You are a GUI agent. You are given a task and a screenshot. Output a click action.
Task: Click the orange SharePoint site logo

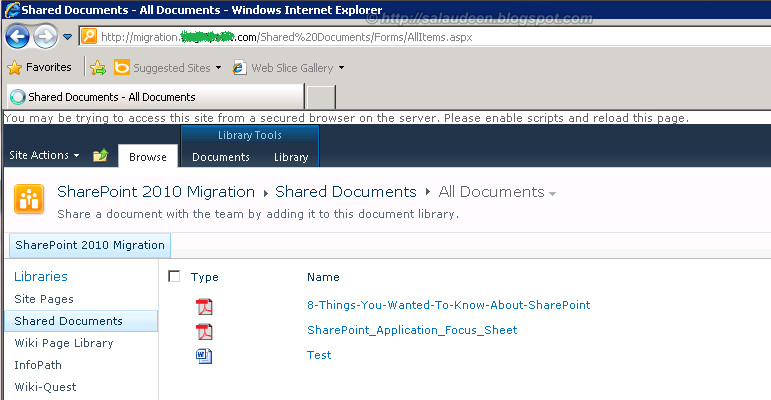coord(29,199)
